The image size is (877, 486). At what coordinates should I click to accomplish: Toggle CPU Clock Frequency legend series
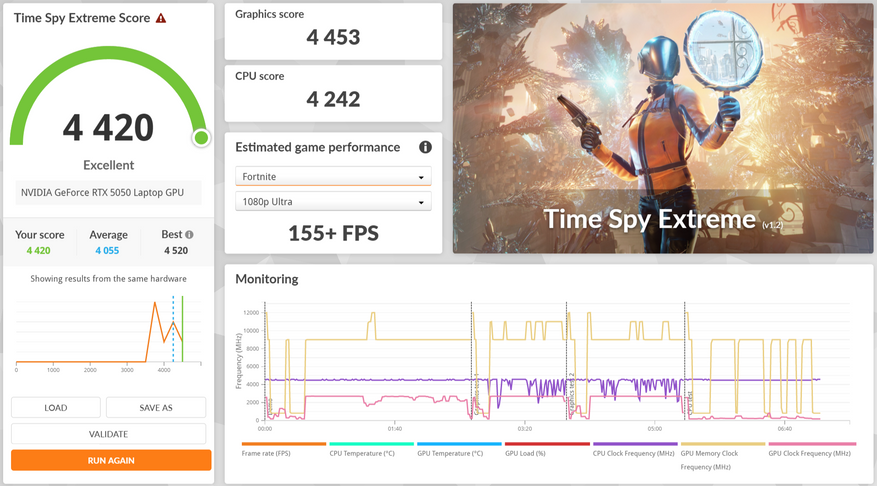[635, 450]
